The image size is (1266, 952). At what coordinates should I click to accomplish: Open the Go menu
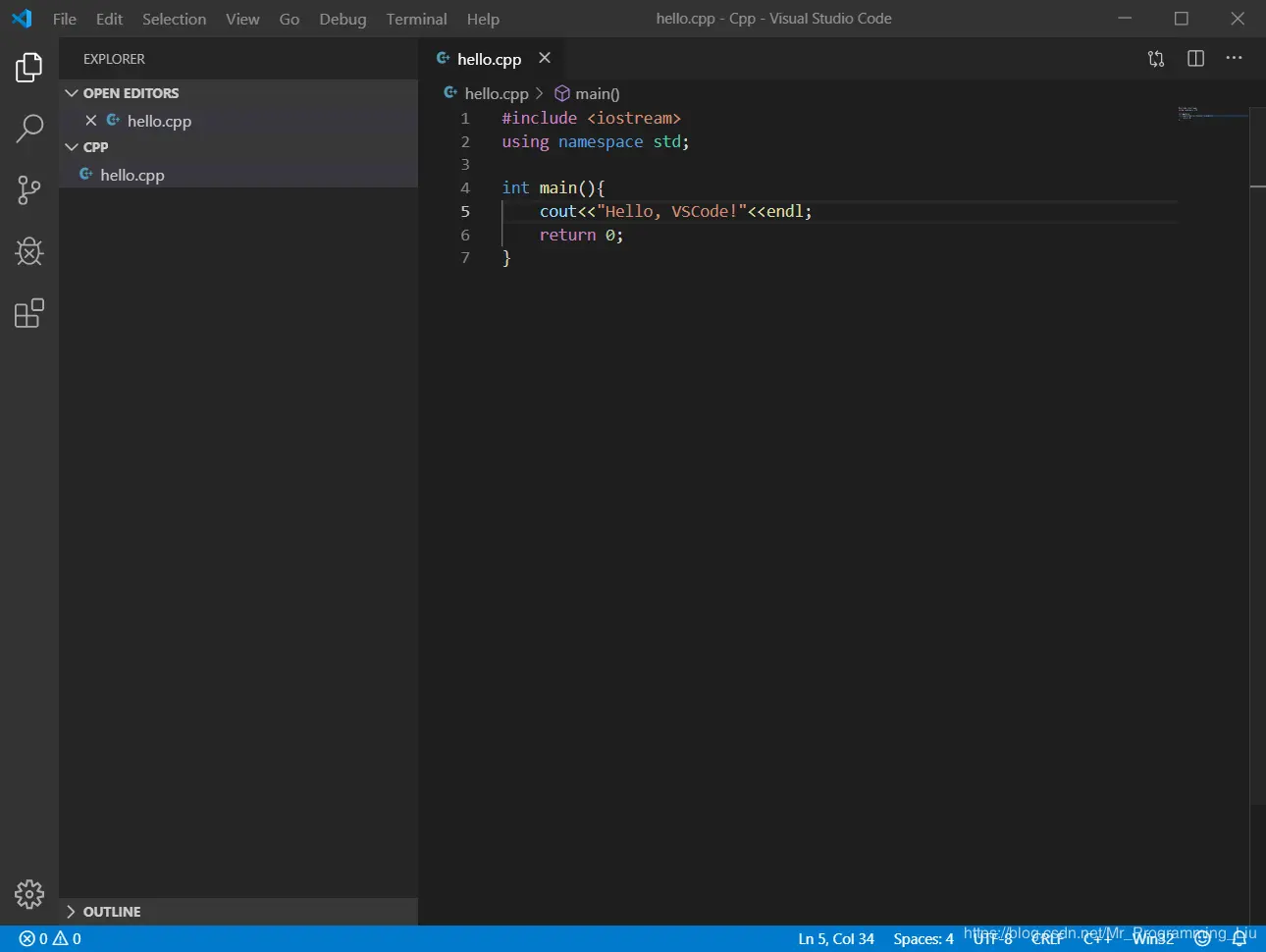pyautogui.click(x=290, y=19)
